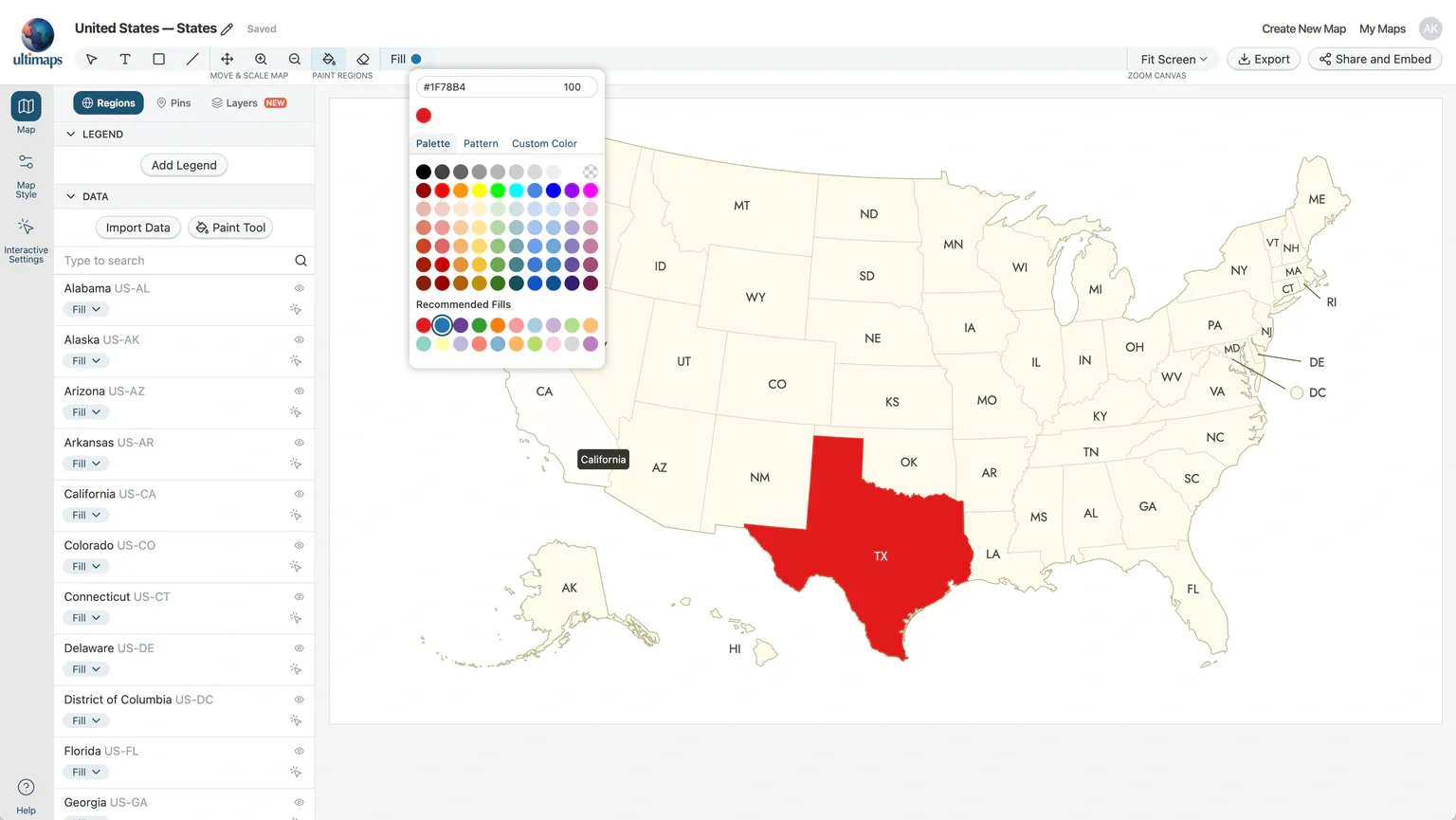Select the eraser tool
Image resolution: width=1456 pixels, height=820 pixels.
(363, 59)
